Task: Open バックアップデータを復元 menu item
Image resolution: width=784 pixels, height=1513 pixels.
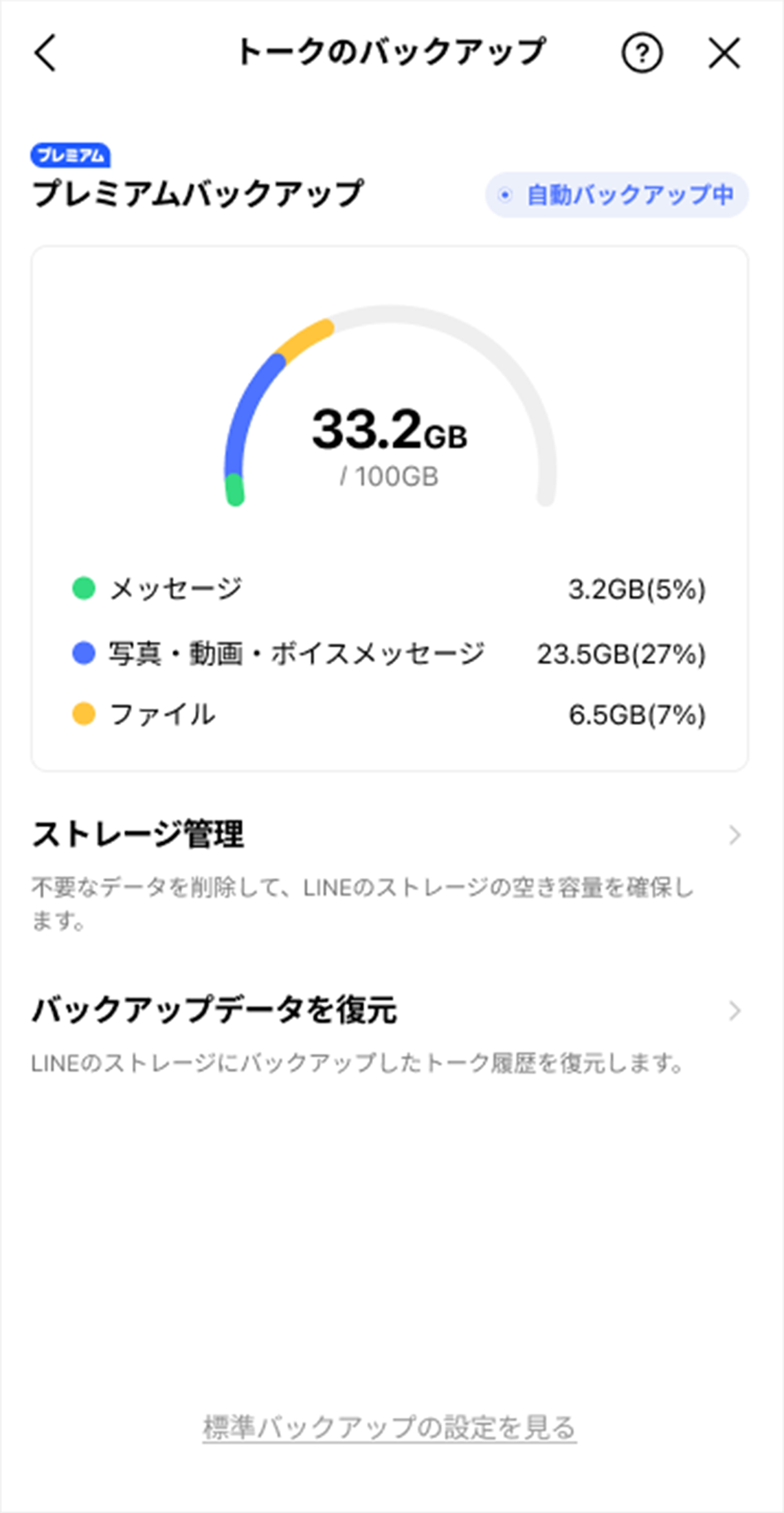Action: pyautogui.click(x=214, y=1010)
